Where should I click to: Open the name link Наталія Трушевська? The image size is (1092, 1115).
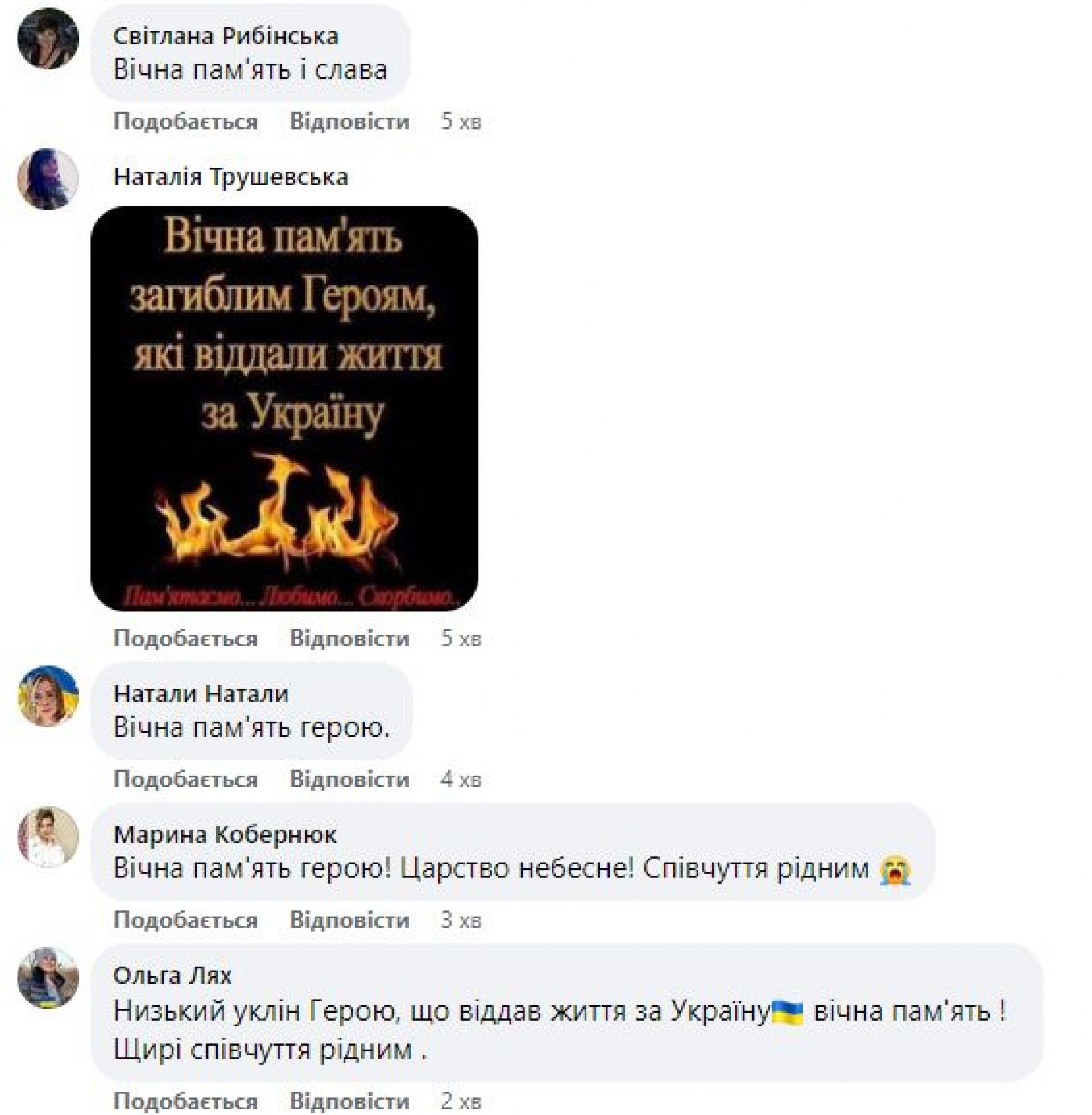pos(230,177)
